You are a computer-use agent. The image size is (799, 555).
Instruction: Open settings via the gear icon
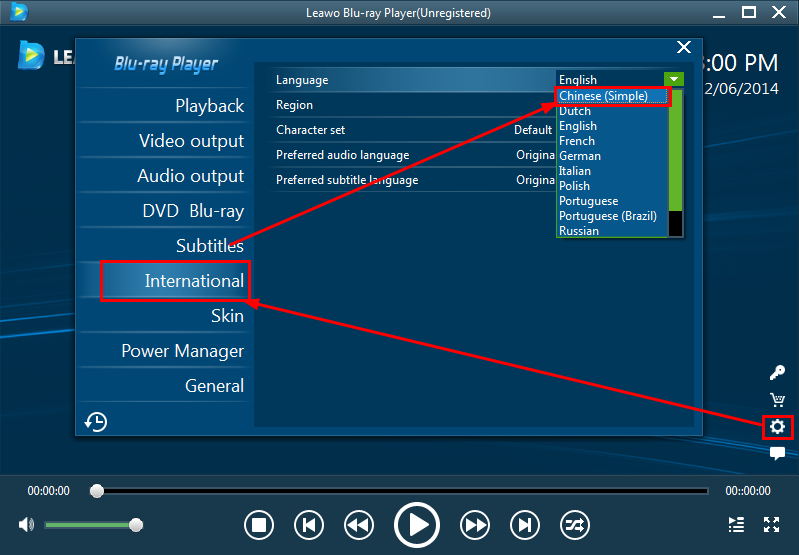(x=778, y=427)
